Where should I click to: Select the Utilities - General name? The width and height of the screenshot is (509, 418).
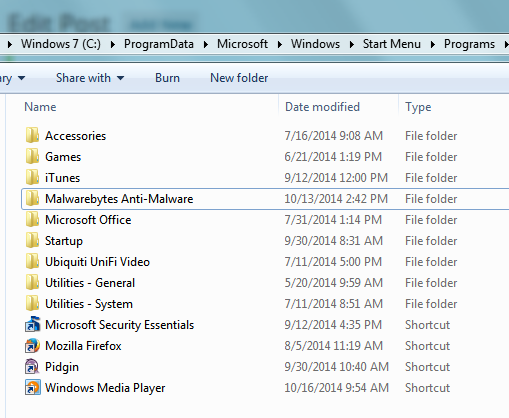90,283
